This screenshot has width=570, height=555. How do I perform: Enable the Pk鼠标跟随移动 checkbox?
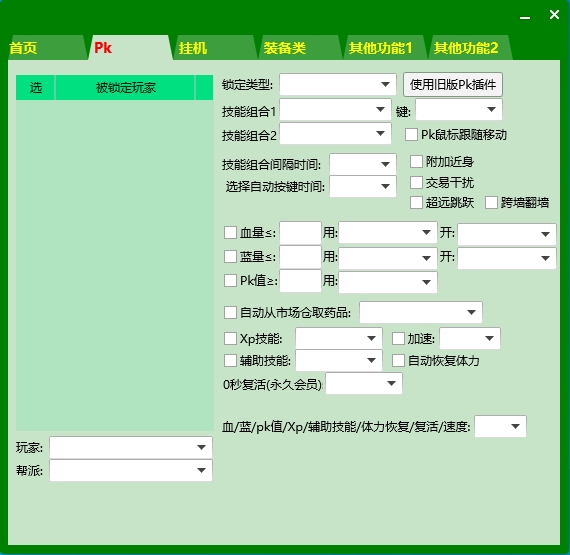[x=411, y=134]
